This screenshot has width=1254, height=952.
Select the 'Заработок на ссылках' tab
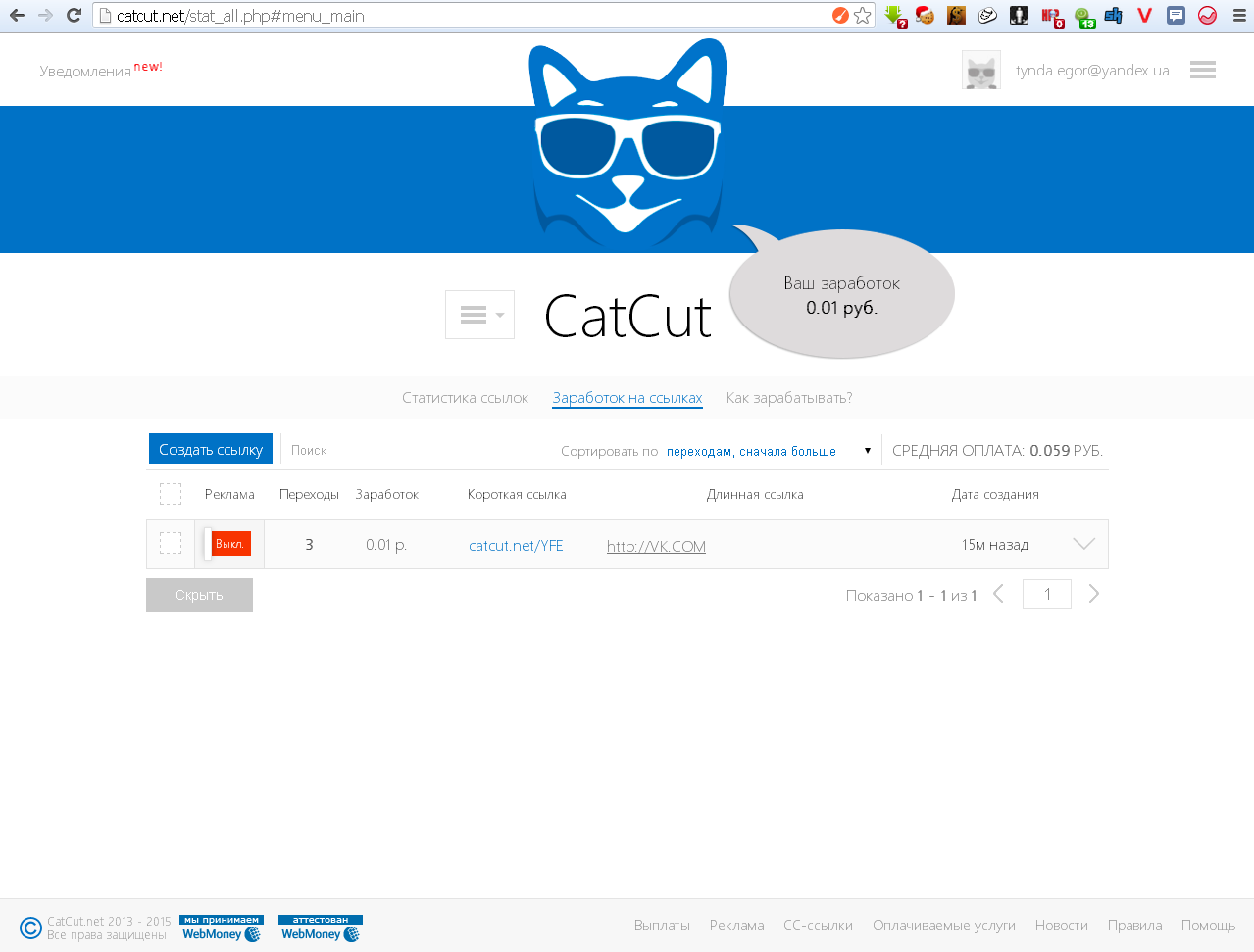627,398
